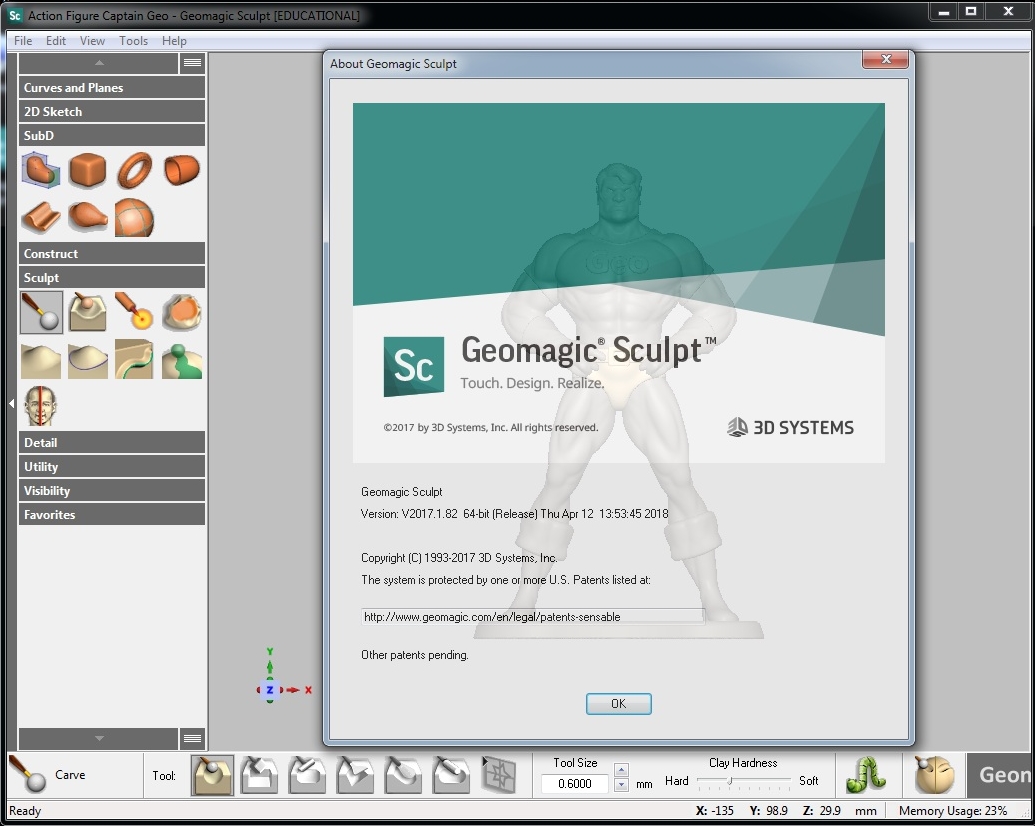Open the Help menu

174,41
